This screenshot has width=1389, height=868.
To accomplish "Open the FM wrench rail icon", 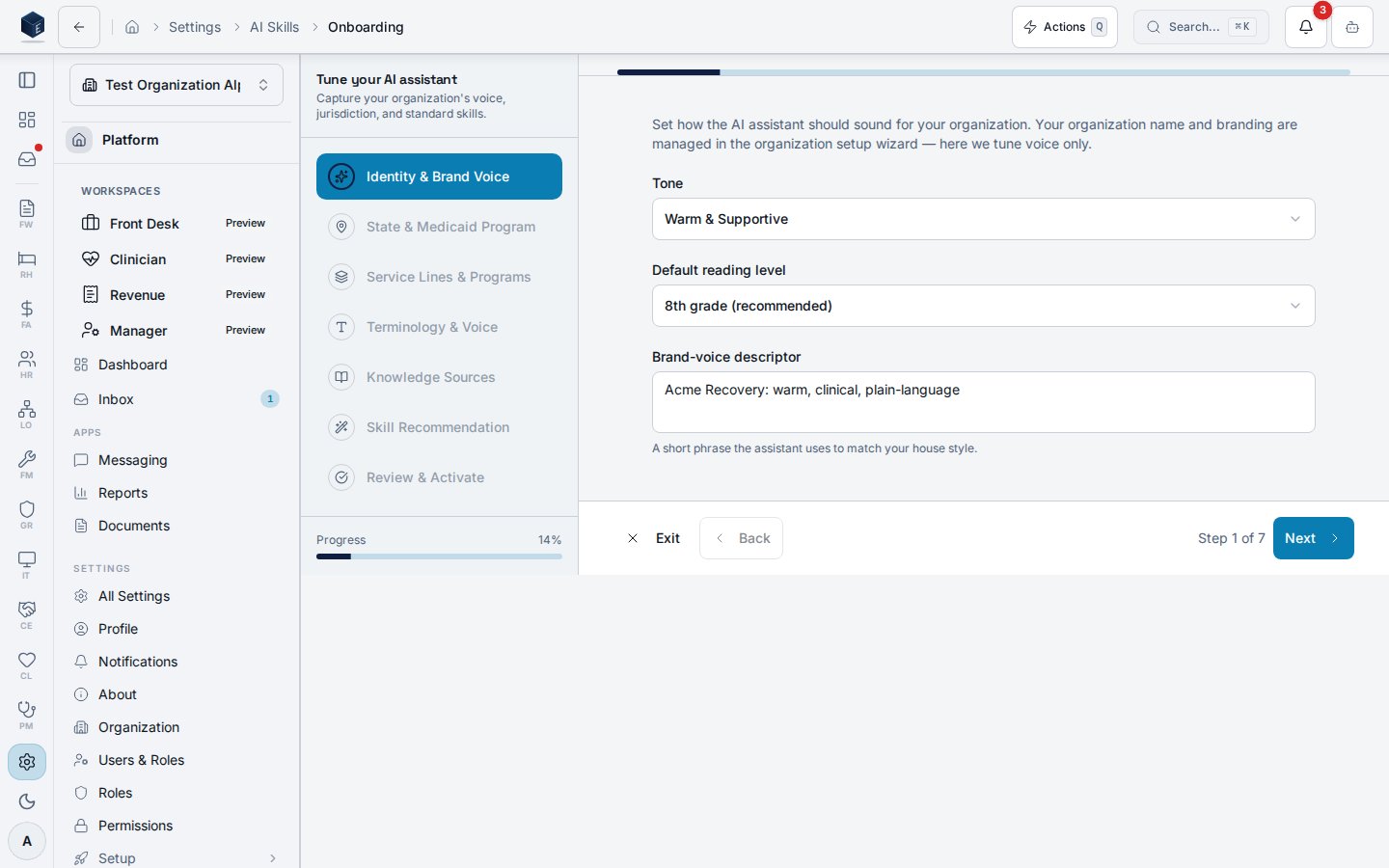I will pos(27,464).
